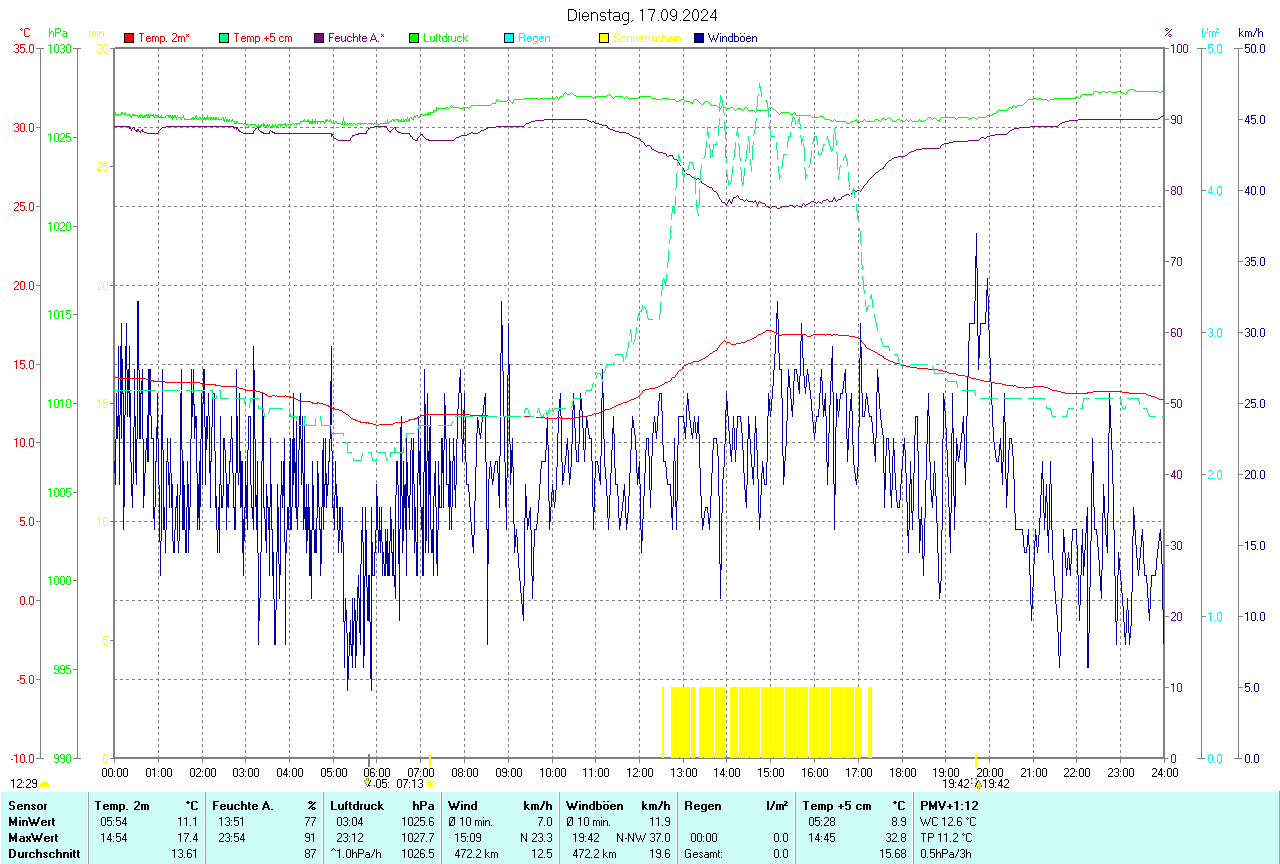Click the max gust value N-NW 37.0
The height and width of the screenshot is (864, 1280).
(643, 838)
